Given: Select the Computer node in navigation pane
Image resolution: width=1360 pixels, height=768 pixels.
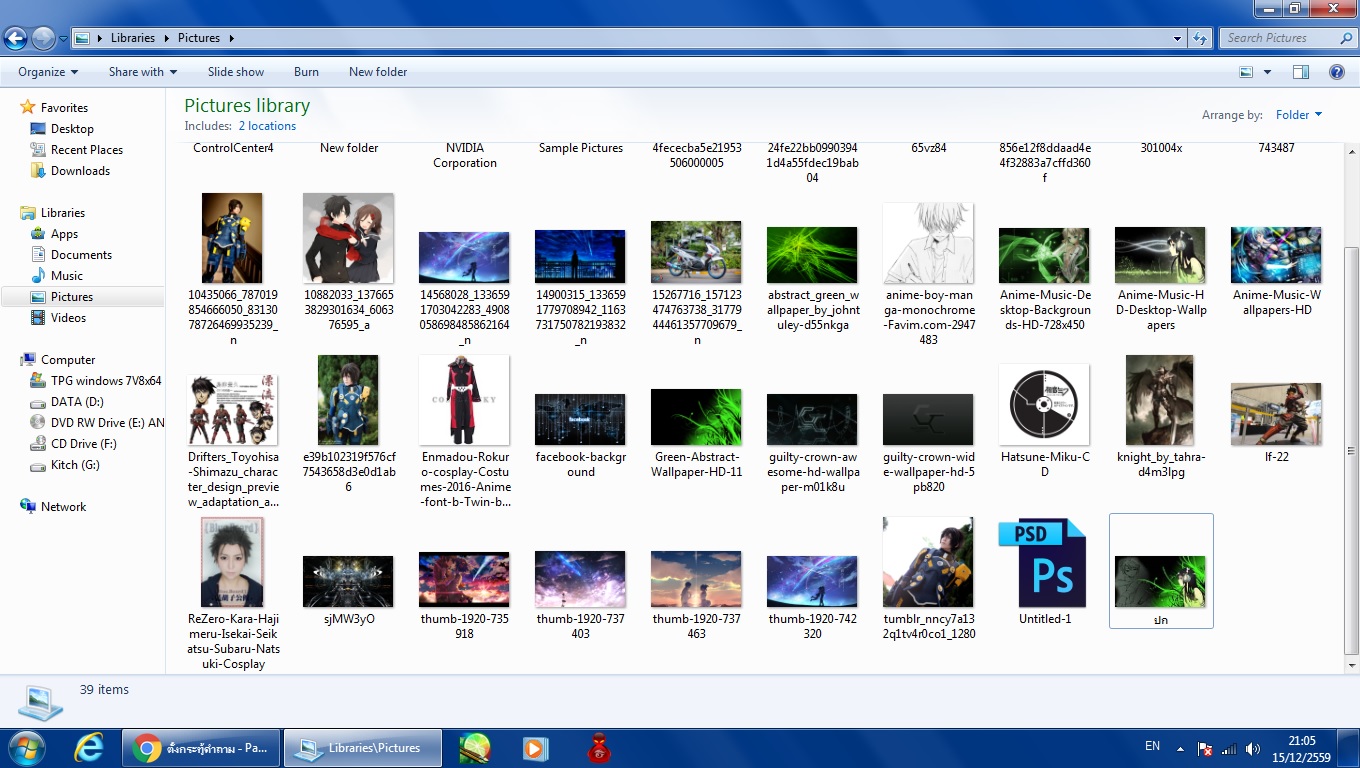Looking at the screenshot, I should [68, 360].
